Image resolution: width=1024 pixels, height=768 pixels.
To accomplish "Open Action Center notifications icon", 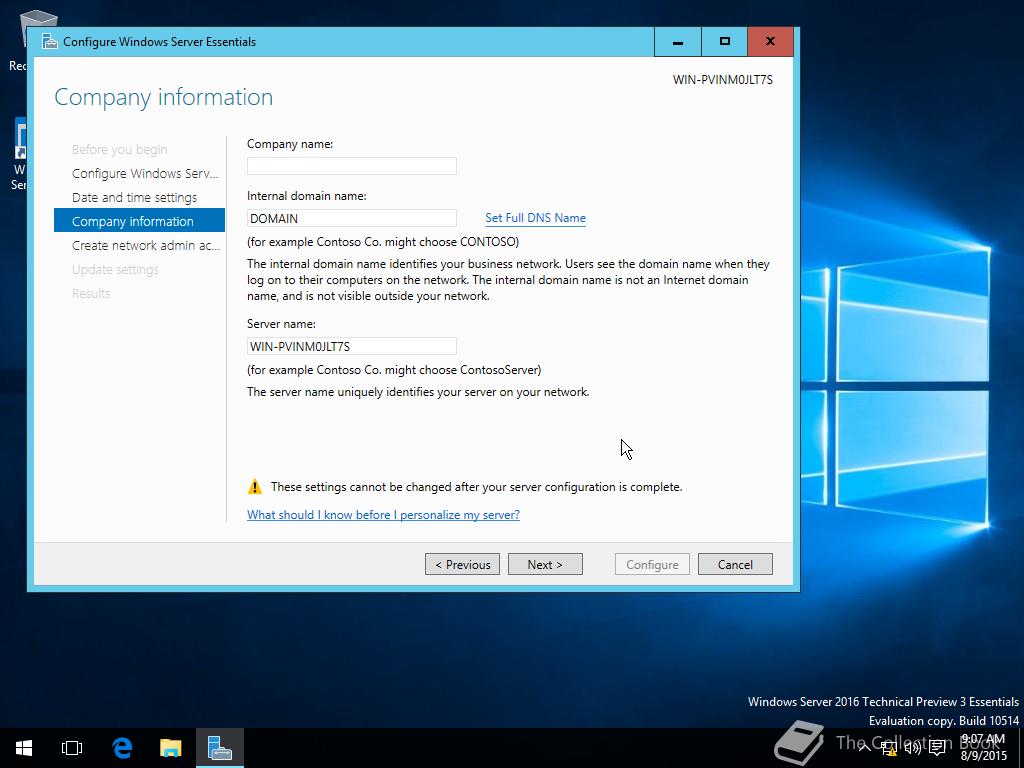I will 937,748.
